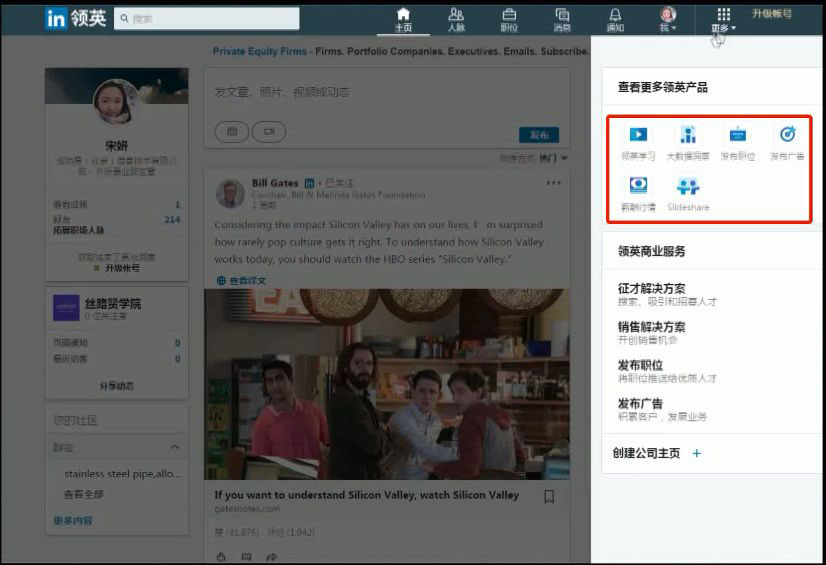Click the 创建公司主页 text
Viewport: 826px width, 565px height.
coord(646,453)
